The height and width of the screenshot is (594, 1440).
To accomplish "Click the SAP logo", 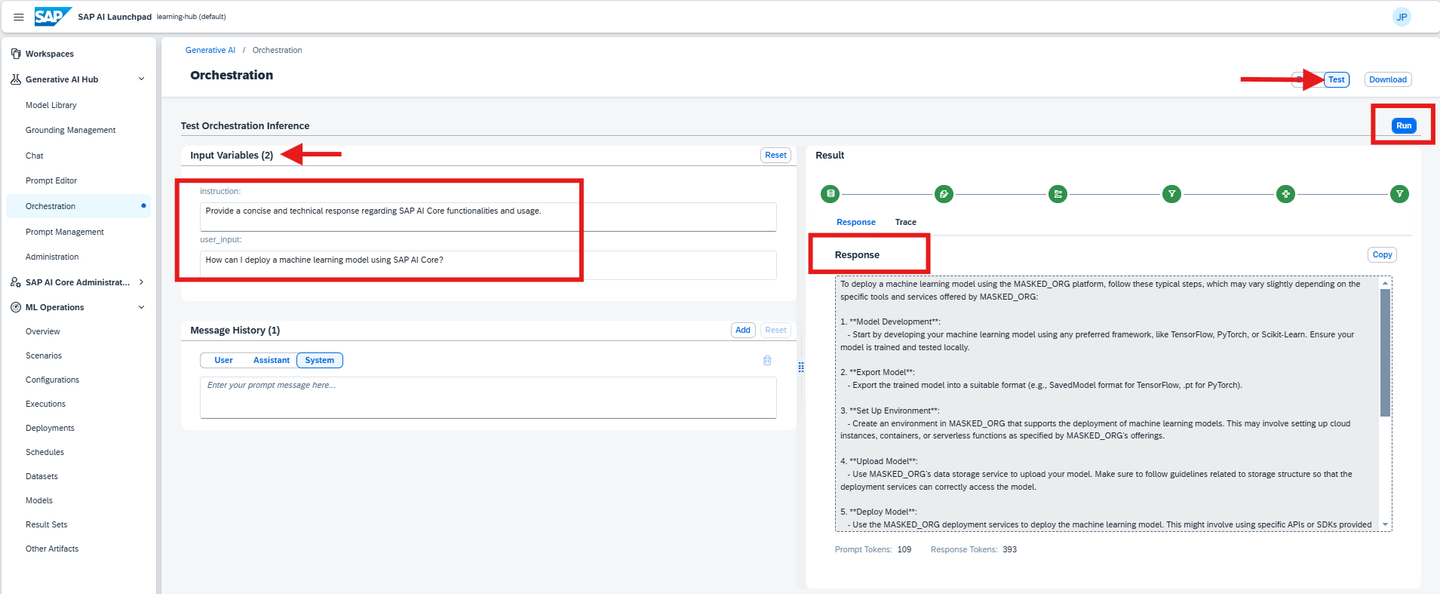I will [x=52, y=17].
